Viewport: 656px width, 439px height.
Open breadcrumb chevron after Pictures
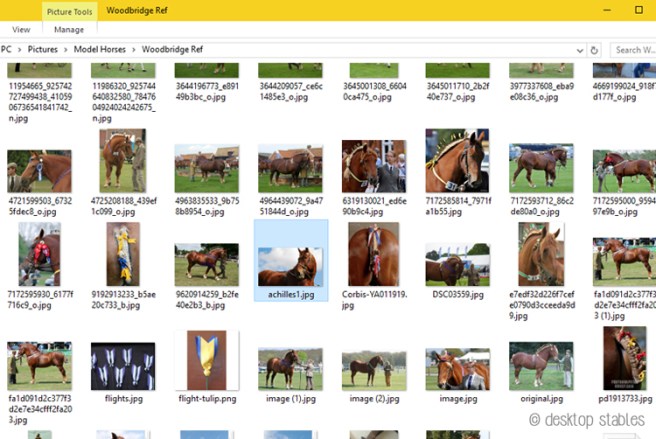(x=64, y=49)
